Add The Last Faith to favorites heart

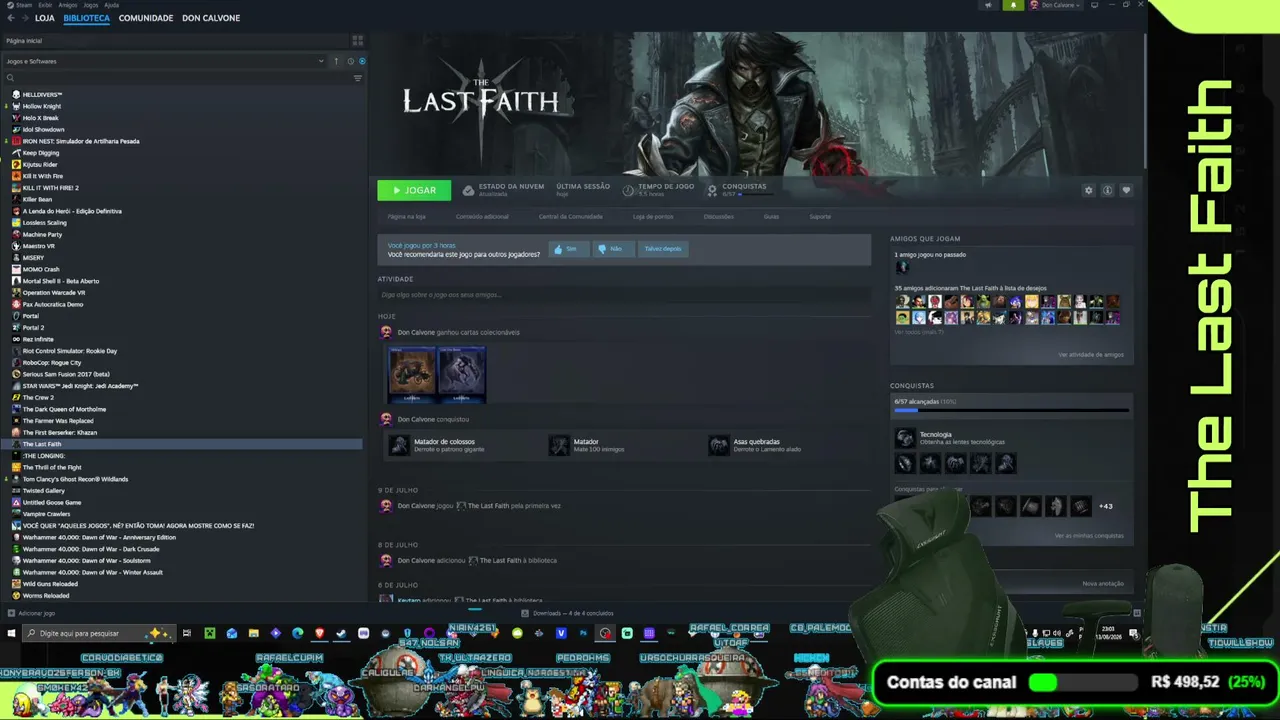point(1126,190)
